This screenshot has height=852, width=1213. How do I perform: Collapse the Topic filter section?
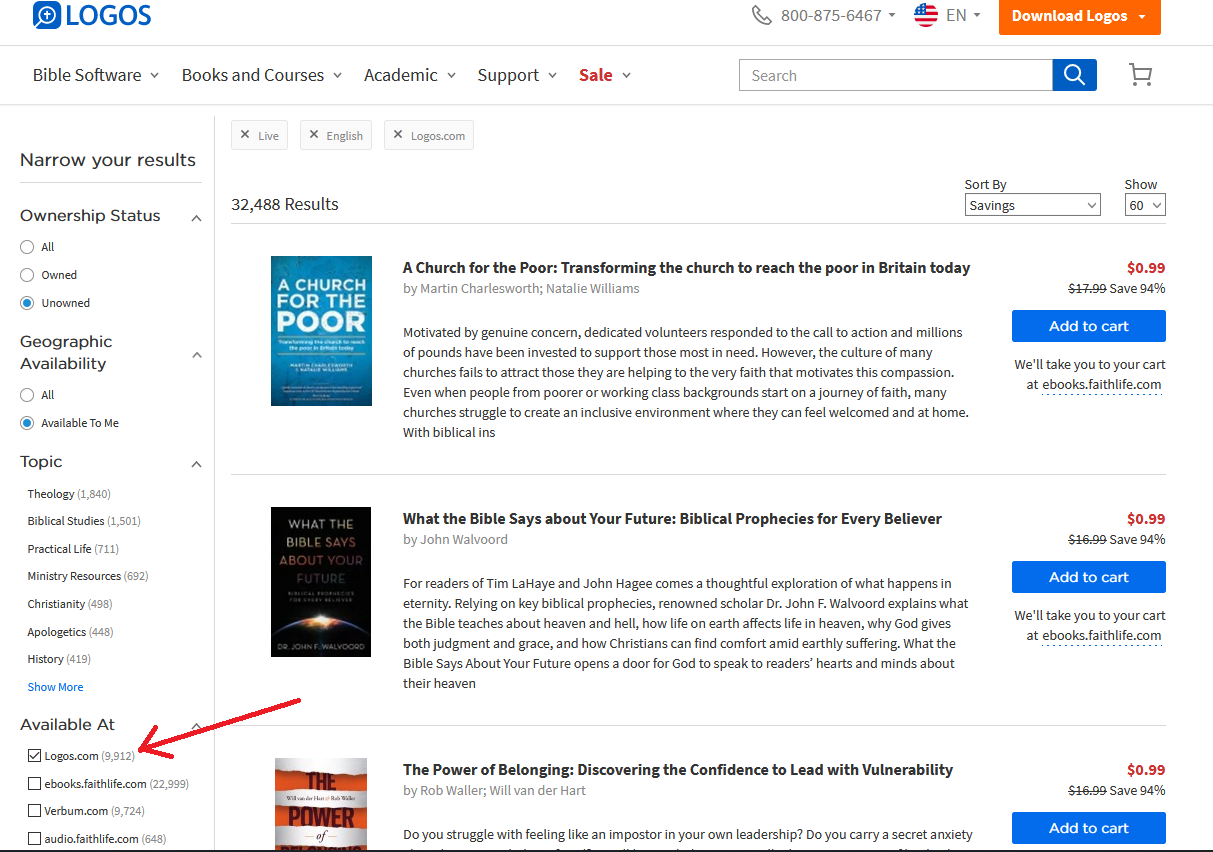click(196, 464)
